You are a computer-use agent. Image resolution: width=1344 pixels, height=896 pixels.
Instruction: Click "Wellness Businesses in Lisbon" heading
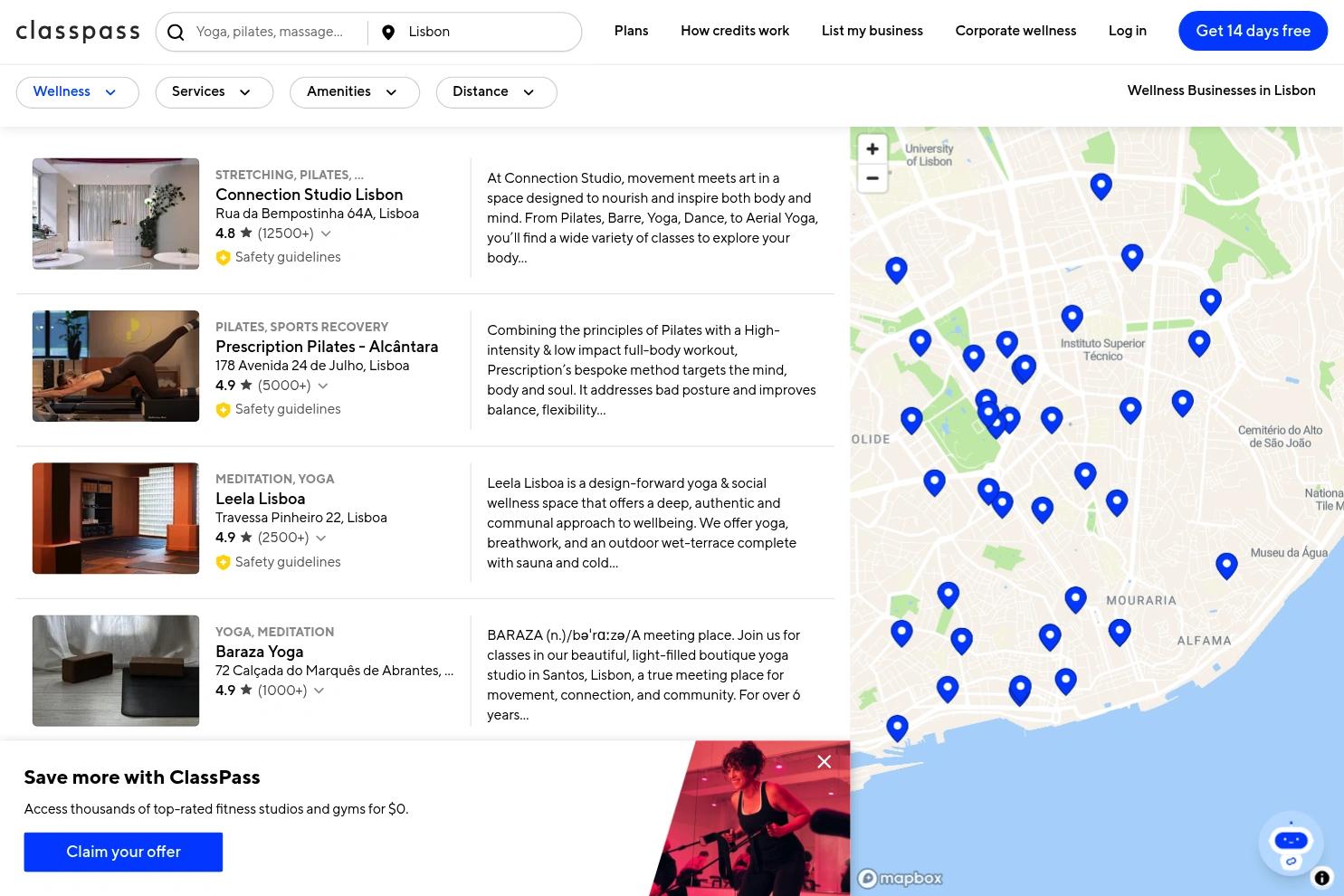click(x=1222, y=91)
